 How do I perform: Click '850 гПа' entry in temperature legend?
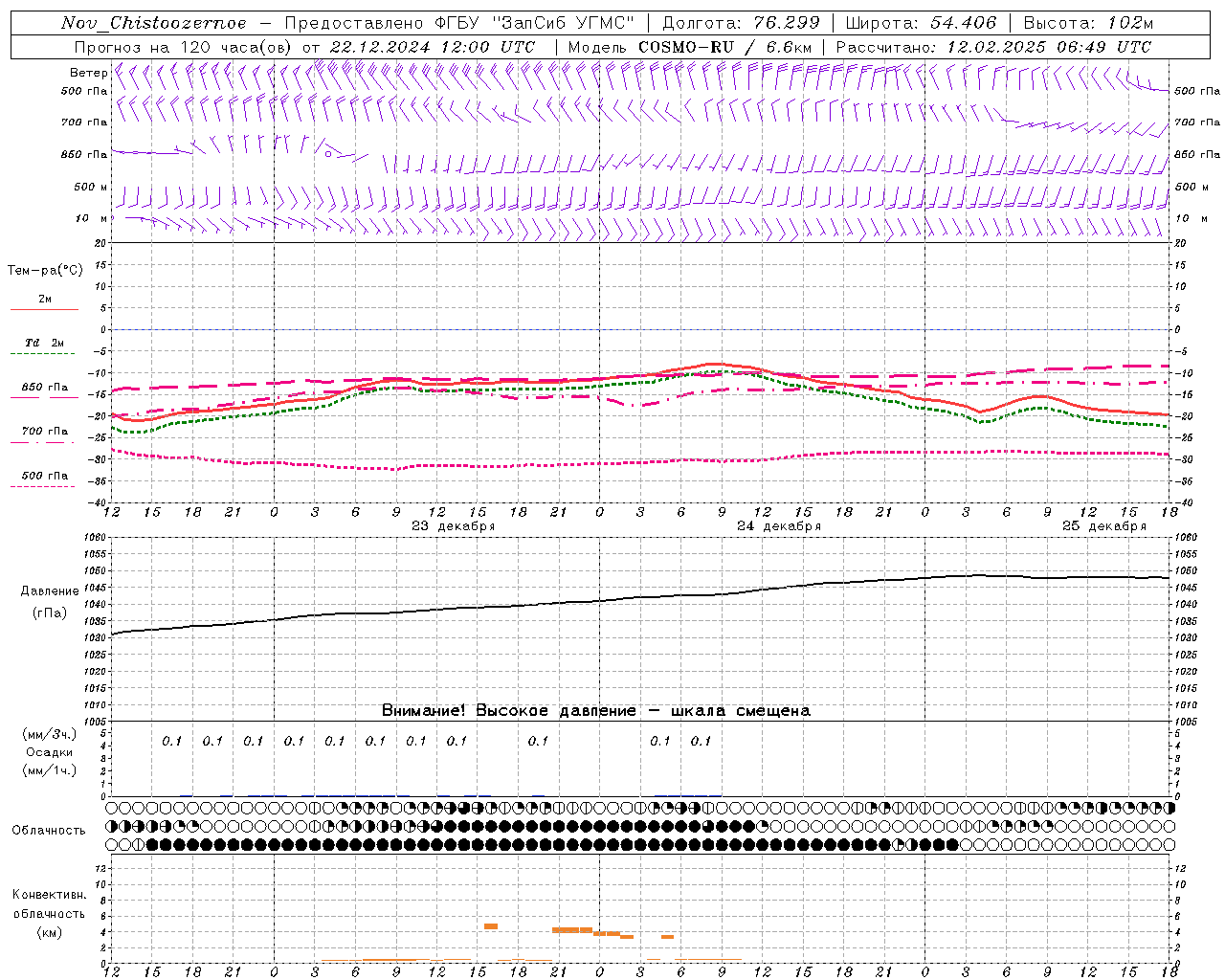pyautogui.click(x=45, y=388)
